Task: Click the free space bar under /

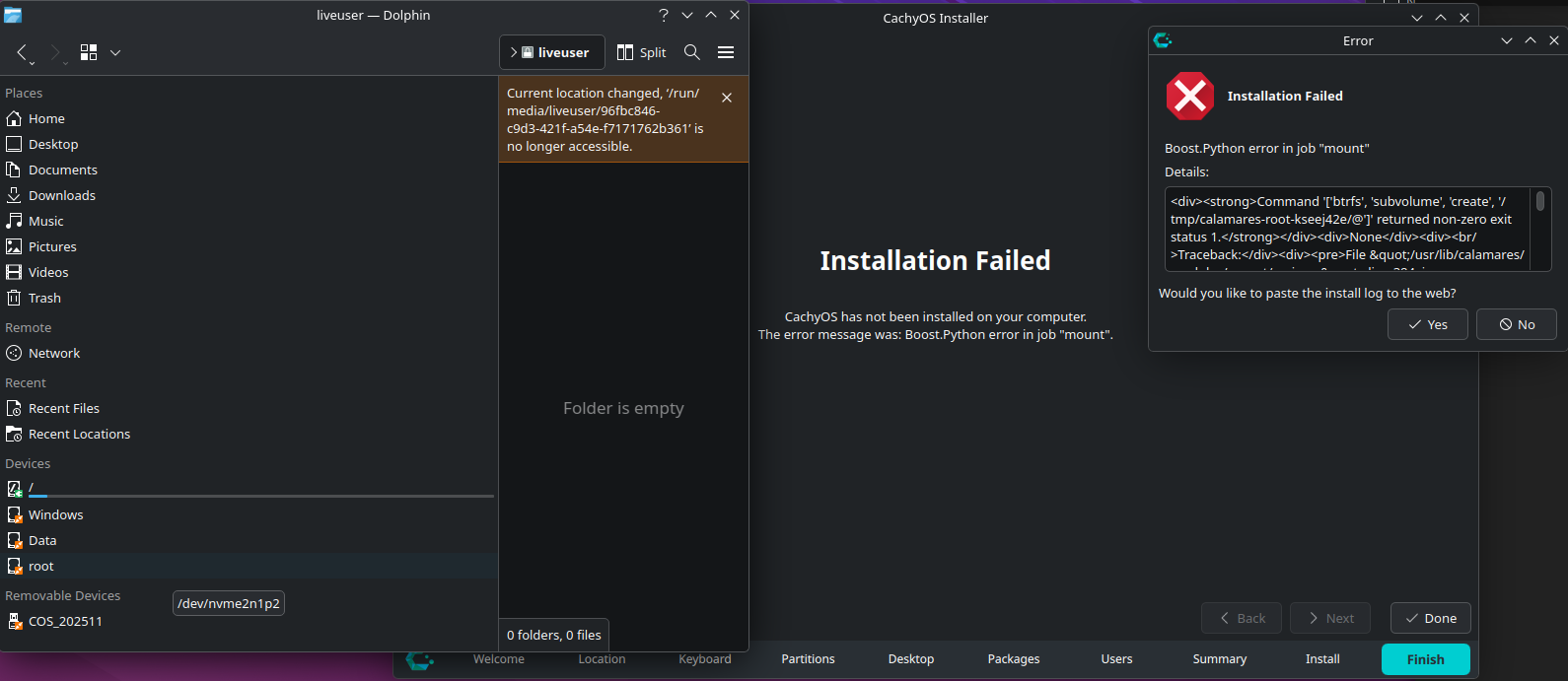Action: tap(261, 497)
